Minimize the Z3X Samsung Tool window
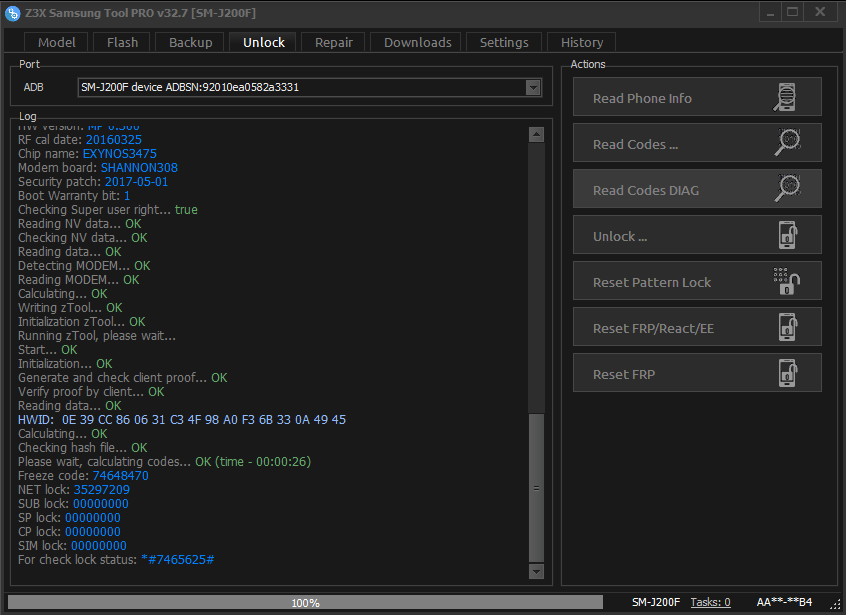Screen dimensions: 846x615 point(770,12)
